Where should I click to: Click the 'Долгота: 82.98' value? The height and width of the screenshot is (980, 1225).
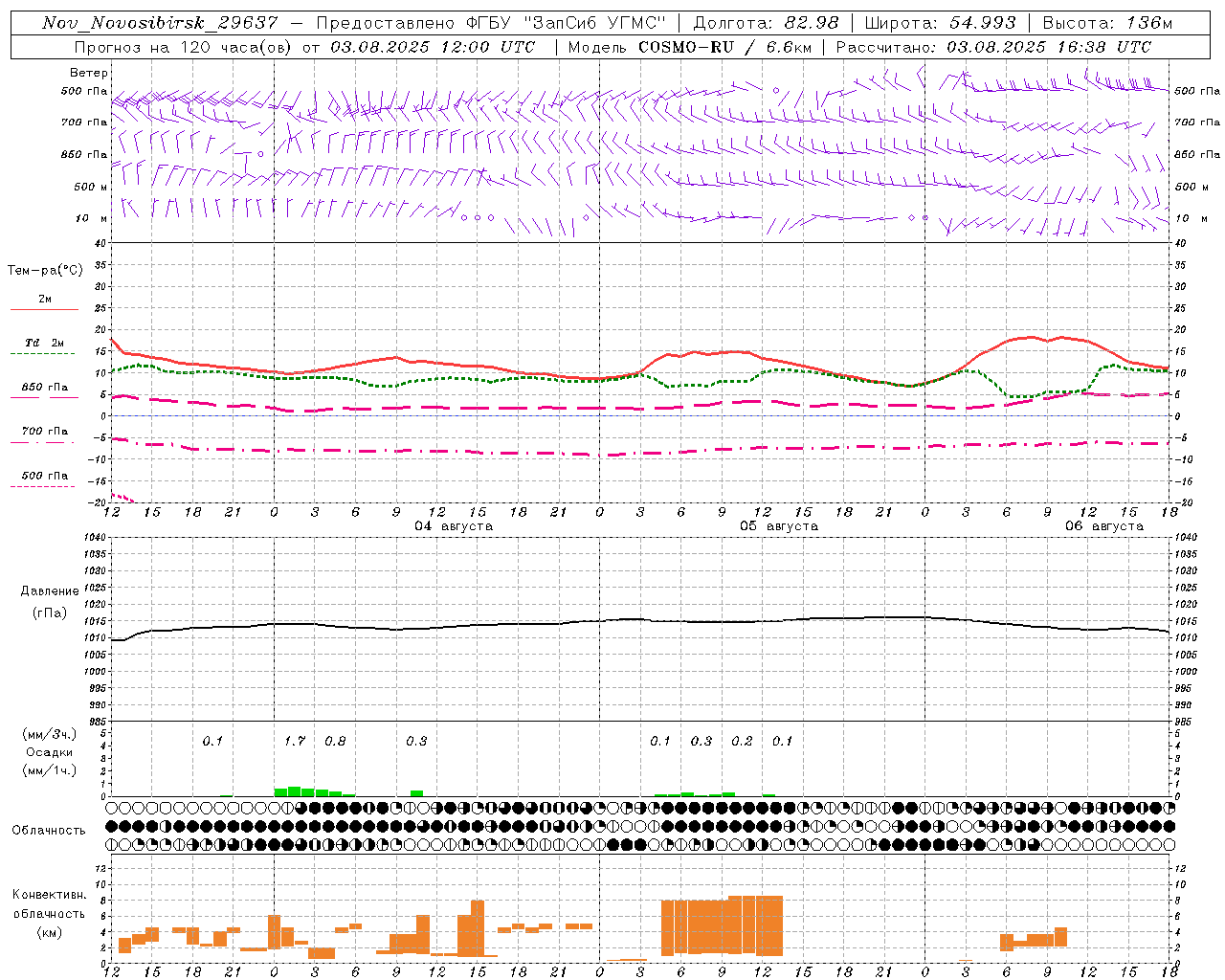click(766, 23)
